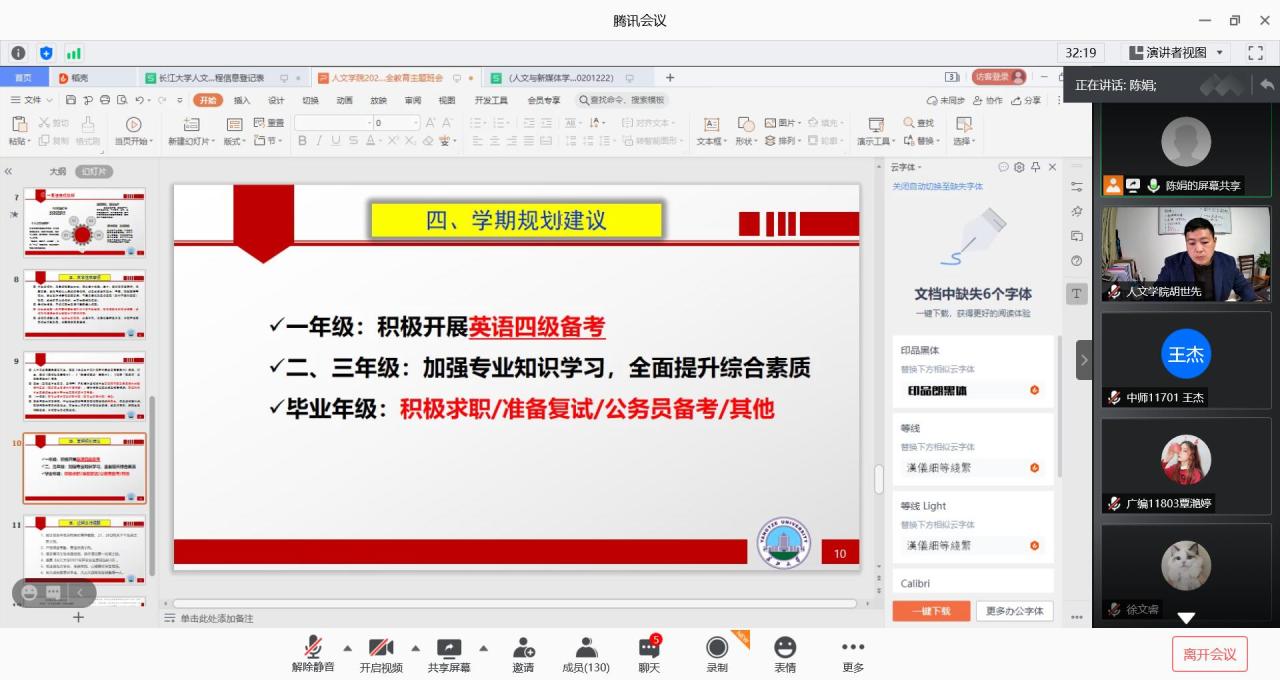Expand audio options arrow beside 解除静音
The height and width of the screenshot is (680, 1280).
(x=348, y=647)
